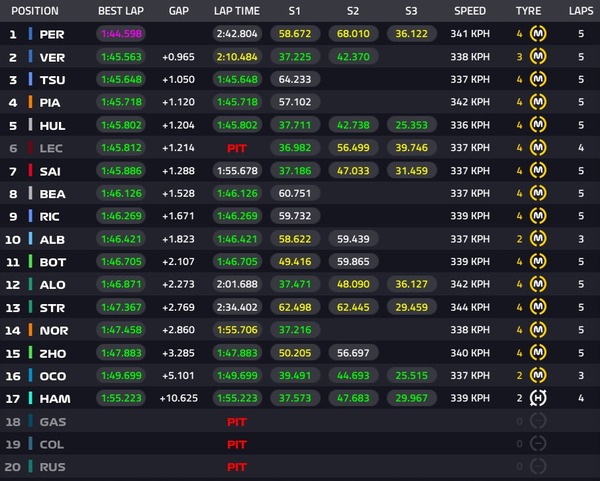Click Ocon's medium tyre icon
Screen dimensions: 600x481
(538, 375)
